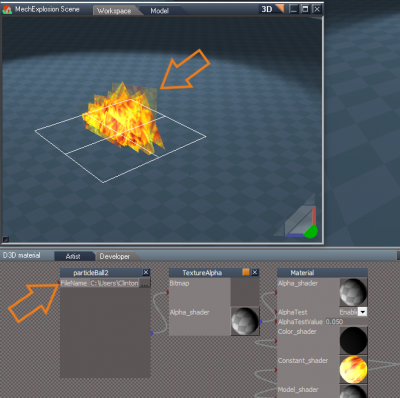Click the TextureAlpha Alpha_shader sphere preview
The height and width of the screenshot is (398, 400).
coord(245,321)
